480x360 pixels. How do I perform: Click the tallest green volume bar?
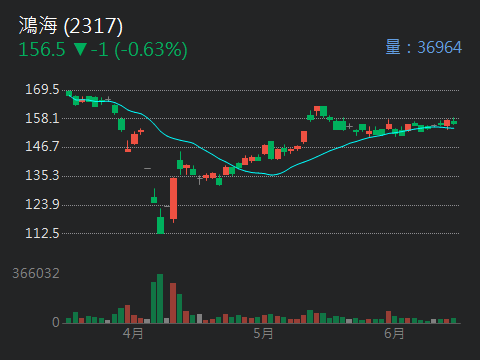[160, 299]
